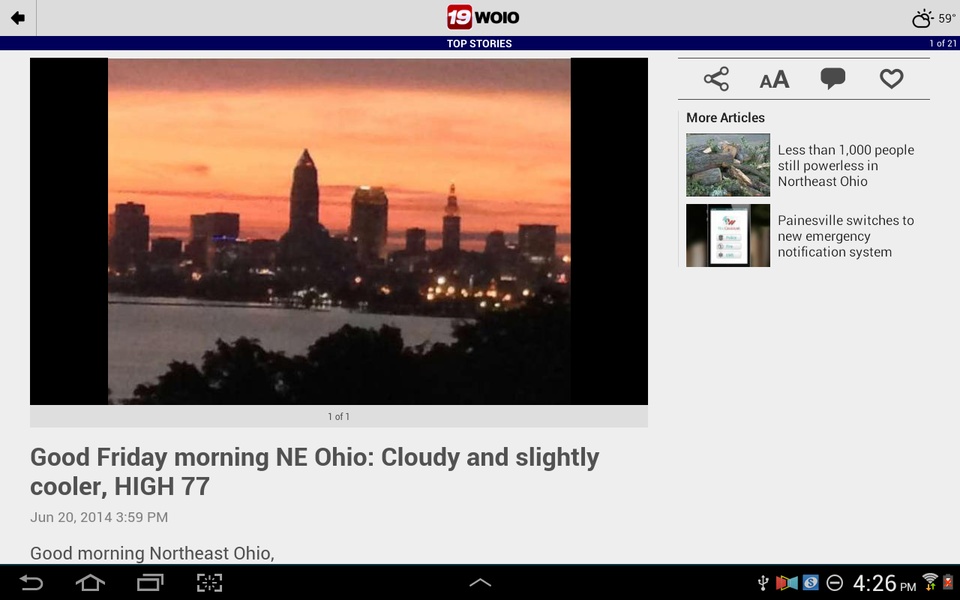Select the TOP STORIES section label
Viewport: 960px width, 600px height.
(479, 43)
